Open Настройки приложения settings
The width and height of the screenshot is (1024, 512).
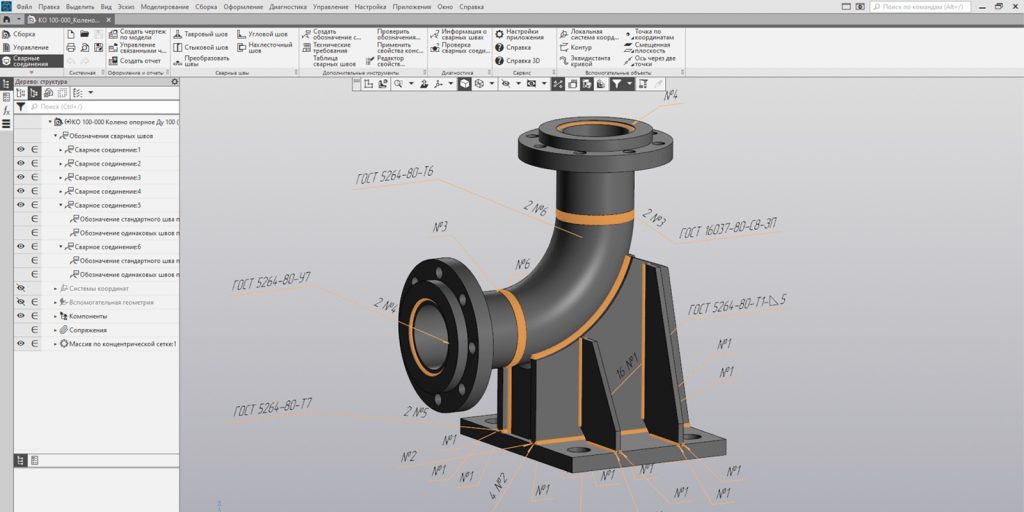[x=520, y=34]
